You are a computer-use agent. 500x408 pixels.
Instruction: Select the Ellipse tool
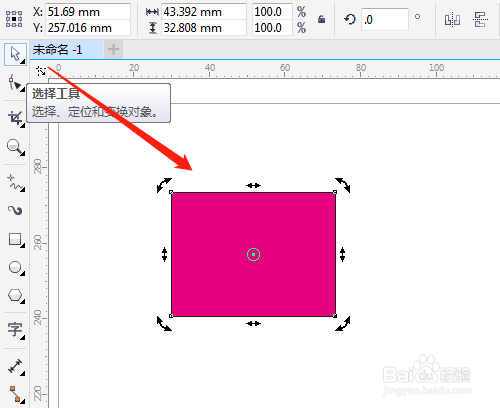[x=15, y=267]
